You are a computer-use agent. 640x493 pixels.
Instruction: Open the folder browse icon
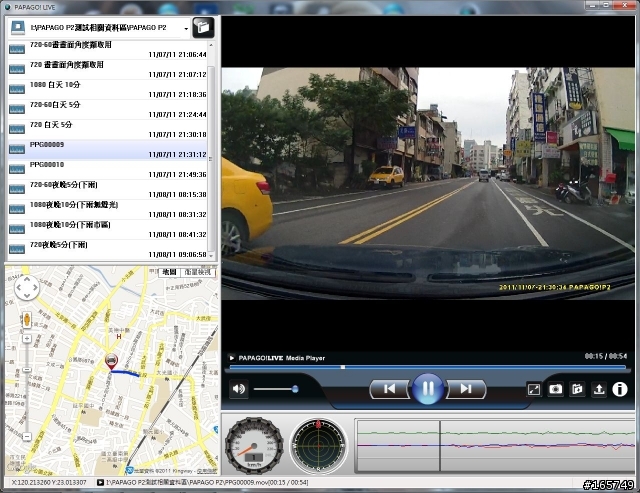coord(203,28)
